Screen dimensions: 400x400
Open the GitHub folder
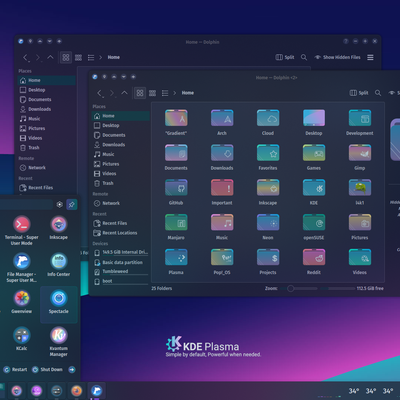click(176, 192)
